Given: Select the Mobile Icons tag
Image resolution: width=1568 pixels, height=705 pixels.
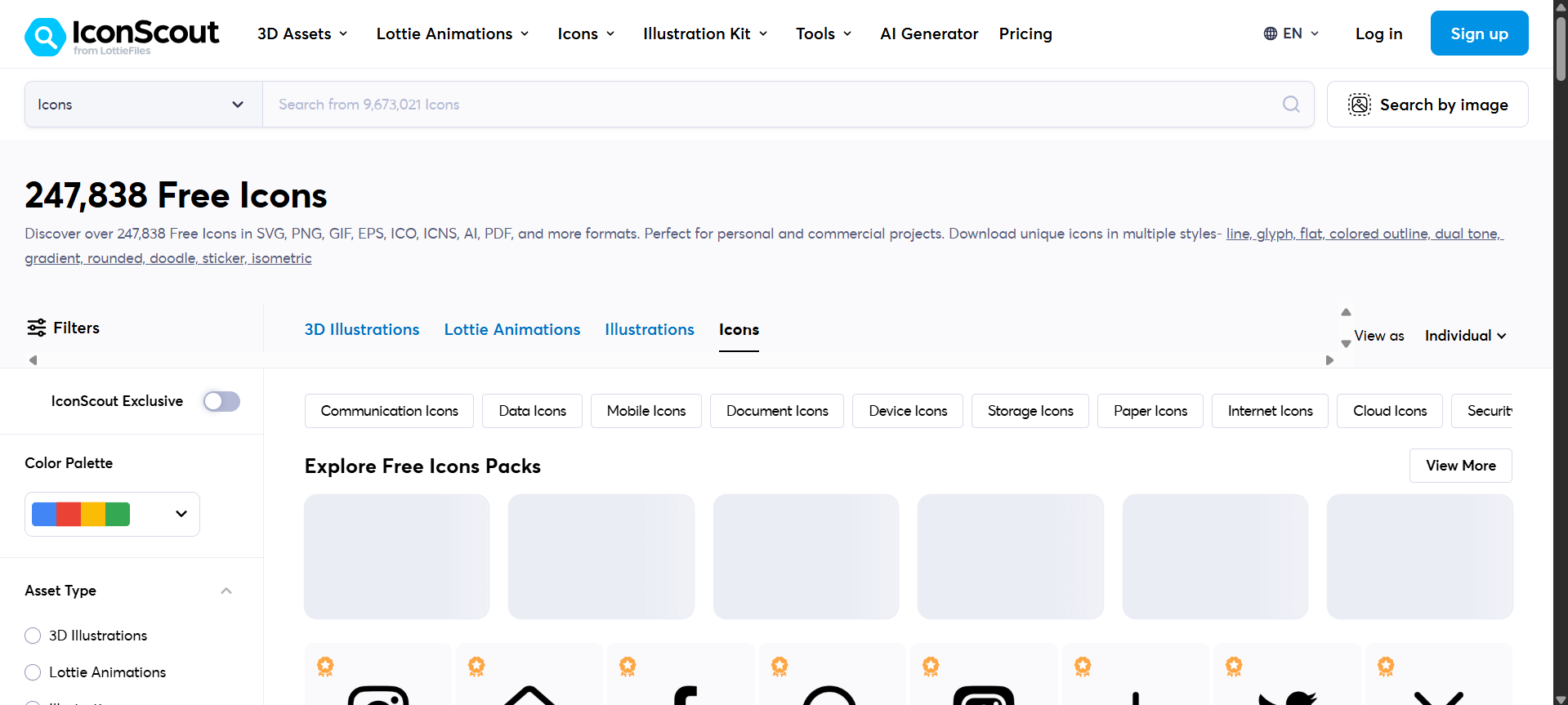Looking at the screenshot, I should [x=646, y=411].
